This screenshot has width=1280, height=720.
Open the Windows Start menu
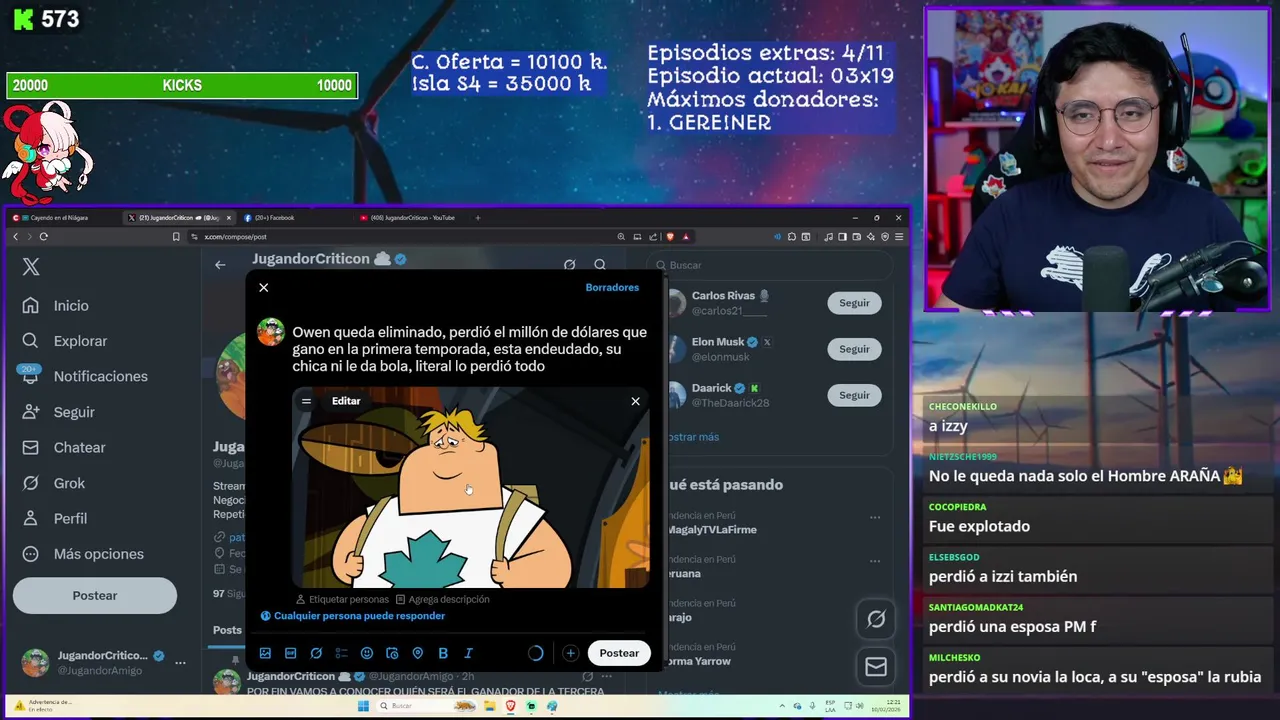click(x=363, y=706)
